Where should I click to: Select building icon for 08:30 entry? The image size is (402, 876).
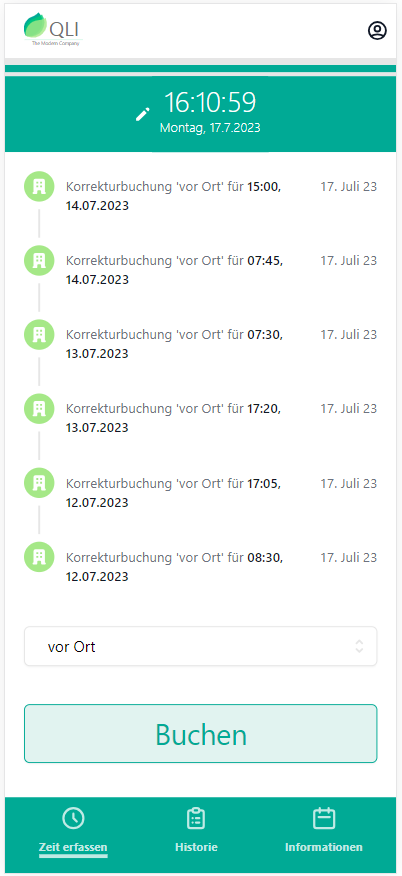39,558
